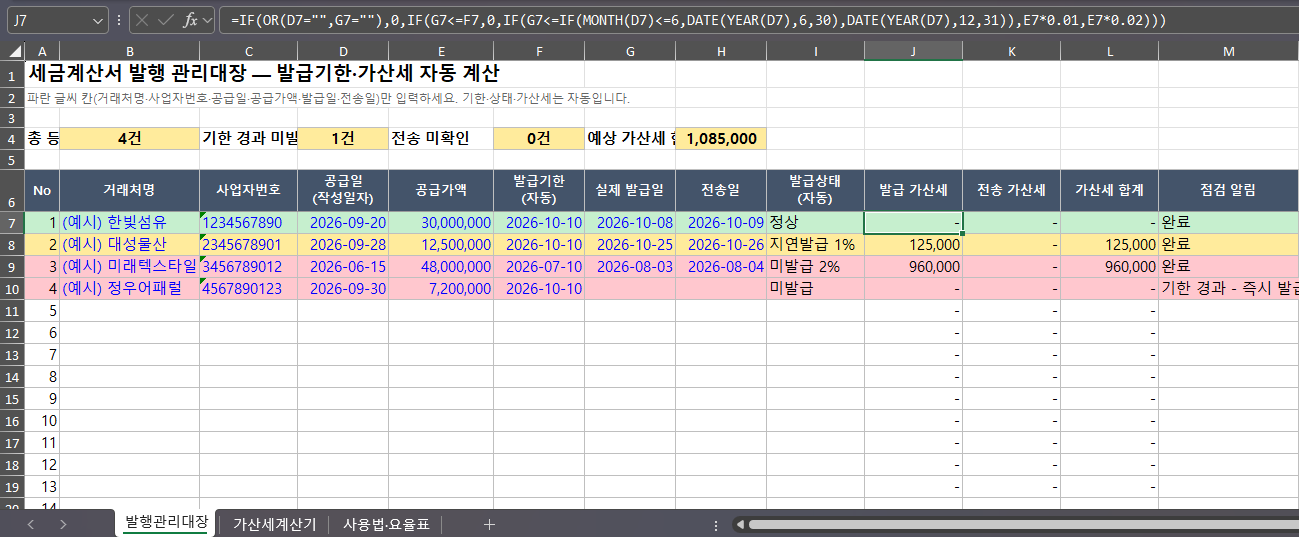Click the 점검 알림 column header cell
This screenshot has width=1299, height=537.
[x=1228, y=190]
